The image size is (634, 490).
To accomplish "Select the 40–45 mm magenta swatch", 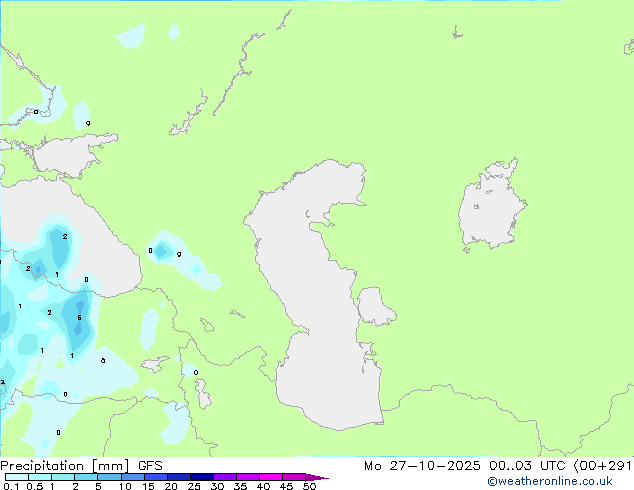I will pyautogui.click(x=271, y=477).
